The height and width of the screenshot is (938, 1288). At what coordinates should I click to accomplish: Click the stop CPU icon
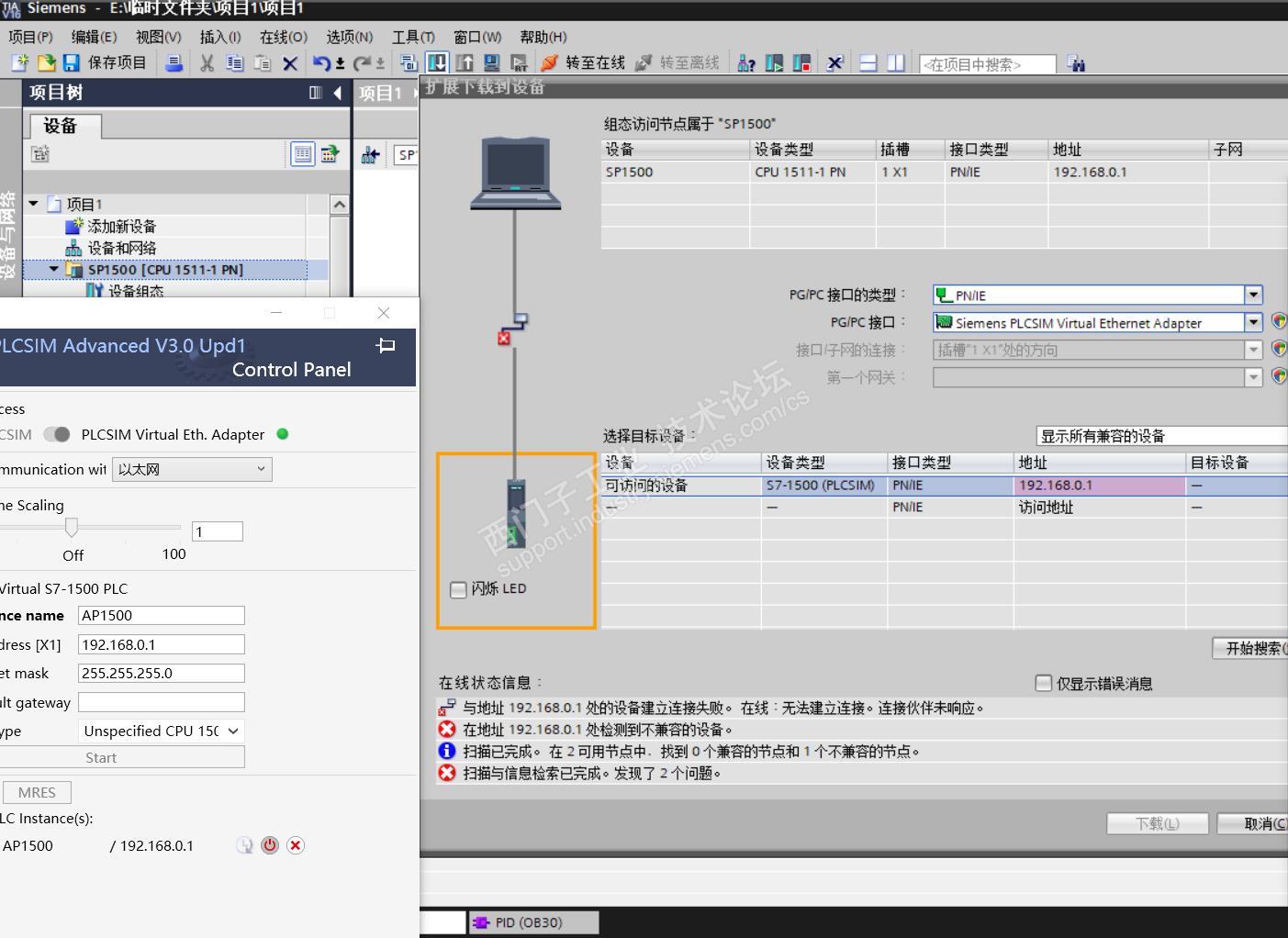(801, 62)
